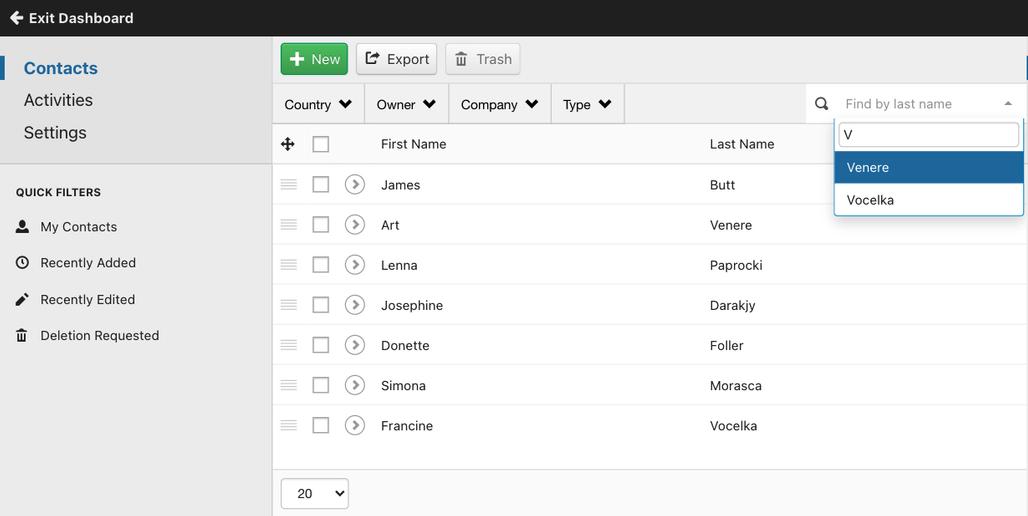The height and width of the screenshot is (516, 1028).
Task: Click the Export button
Action: 397,59
